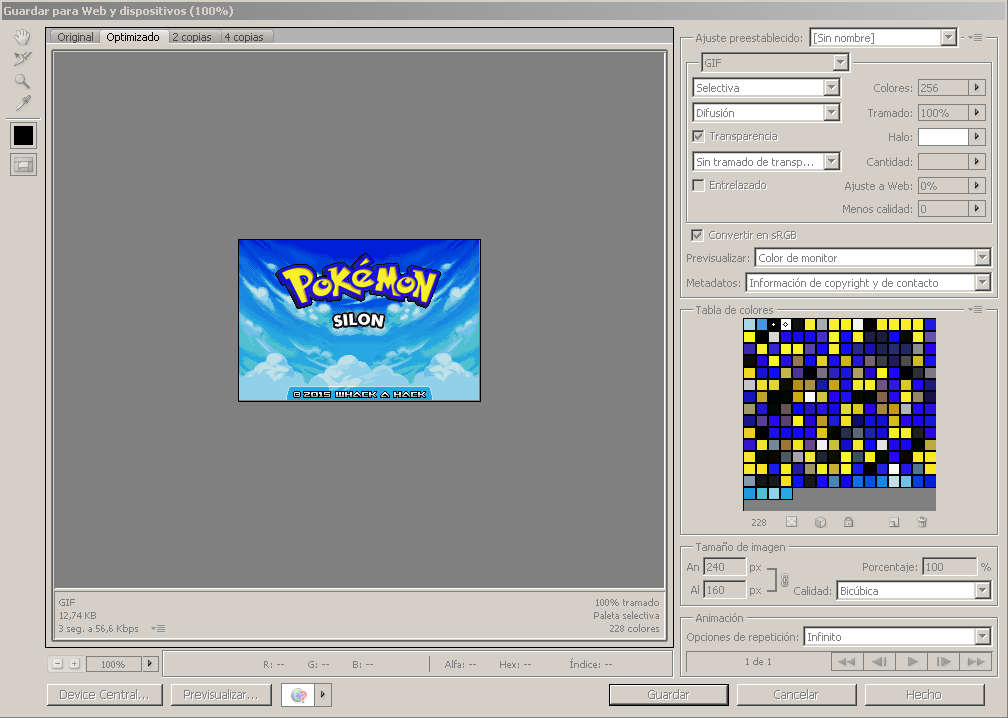This screenshot has width=1008, height=718.
Task: Click the Hecho button
Action: (x=924, y=695)
